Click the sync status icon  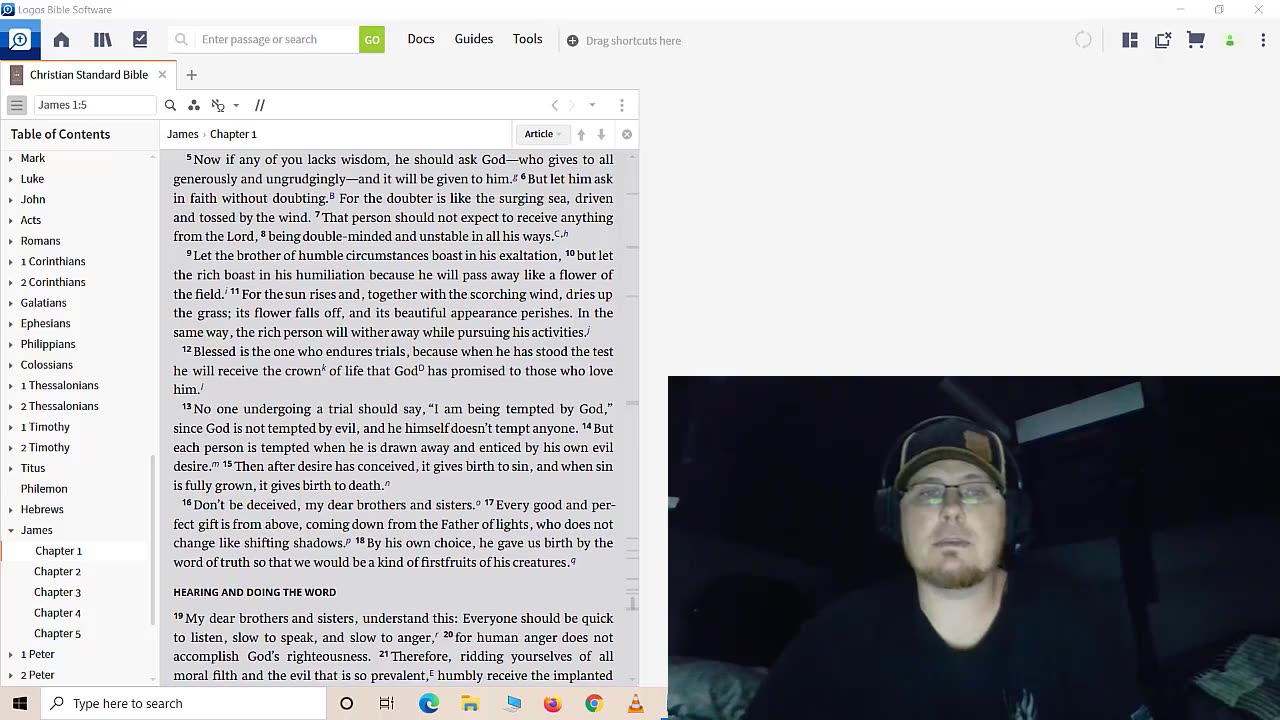tap(1083, 40)
